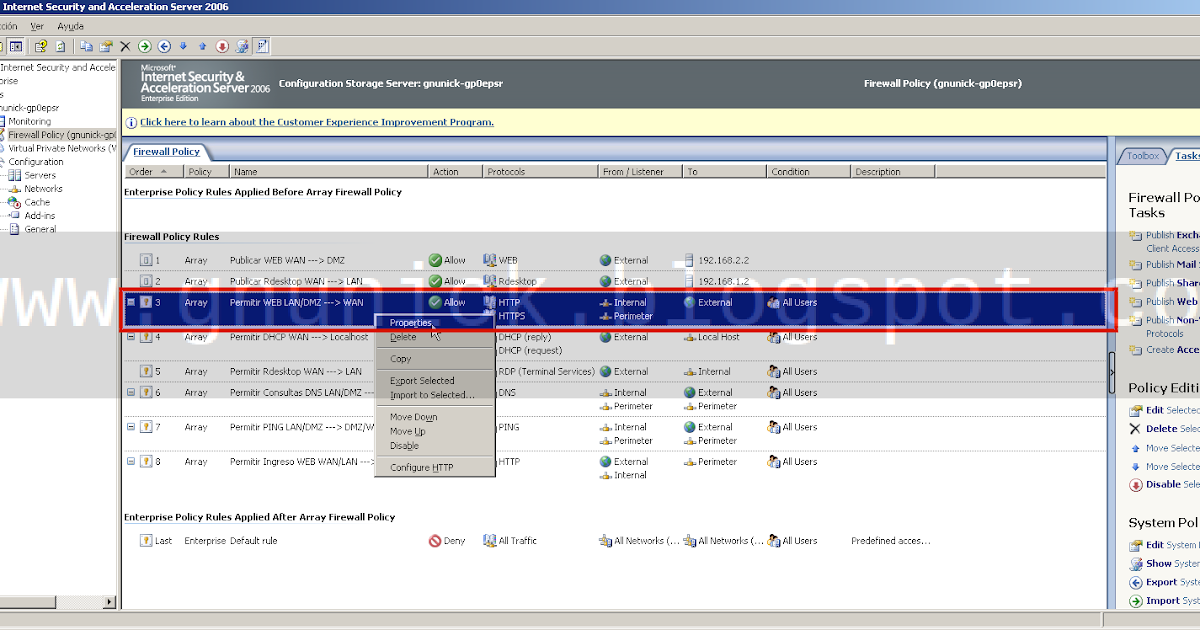Click the Cache icon in the console tree
The width and height of the screenshot is (1200, 630).
point(14,202)
